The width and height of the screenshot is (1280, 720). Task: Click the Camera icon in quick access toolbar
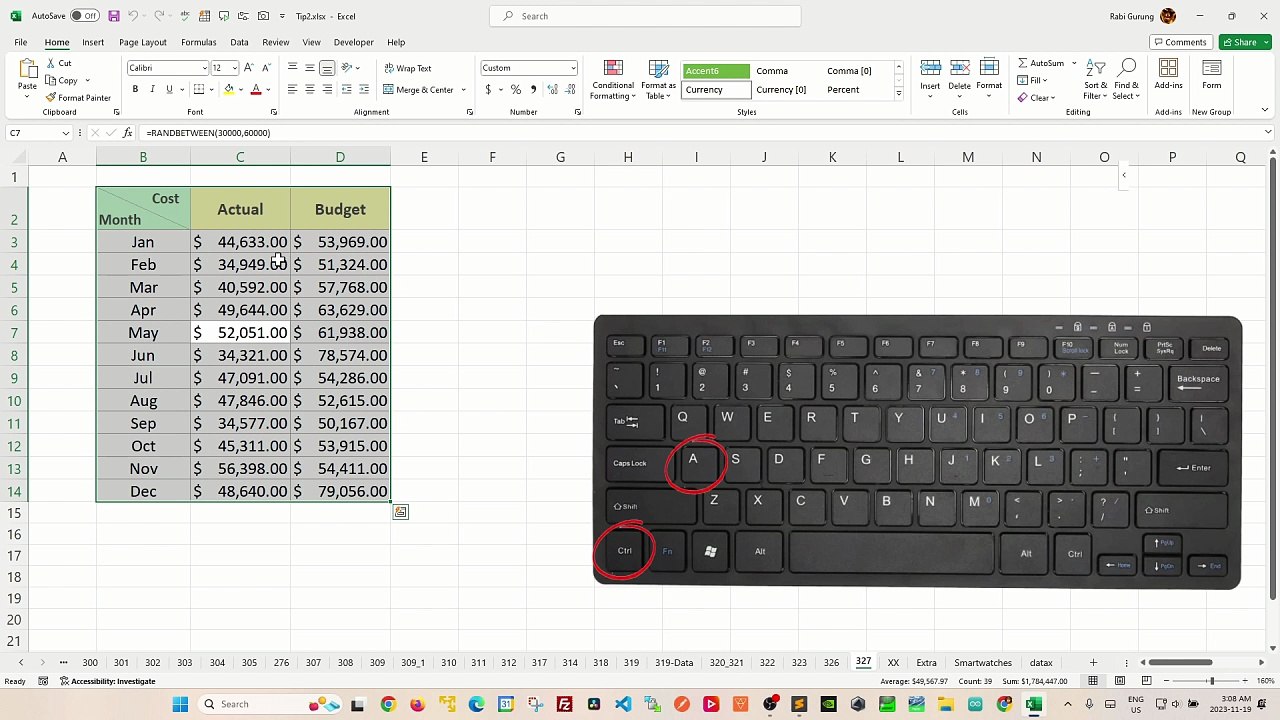click(264, 16)
